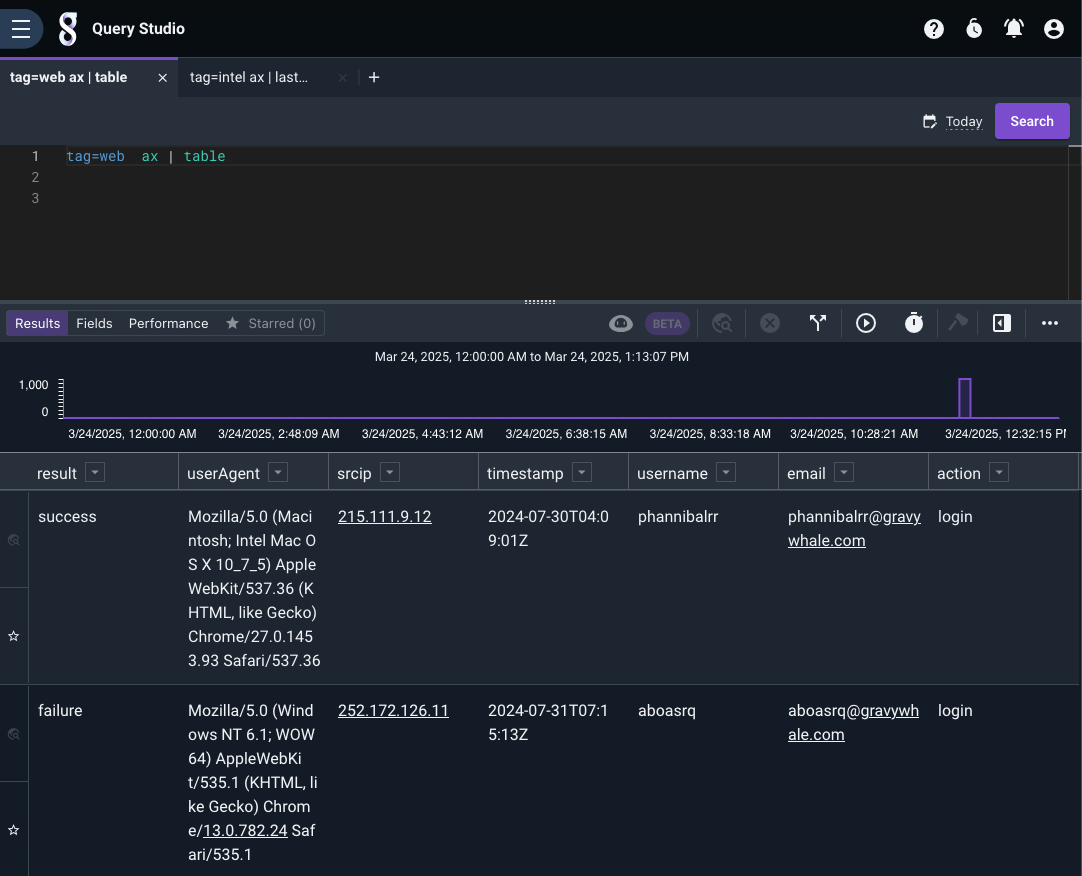The image size is (1082, 876).
Task: Open the Fields tab
Action: tap(94, 324)
